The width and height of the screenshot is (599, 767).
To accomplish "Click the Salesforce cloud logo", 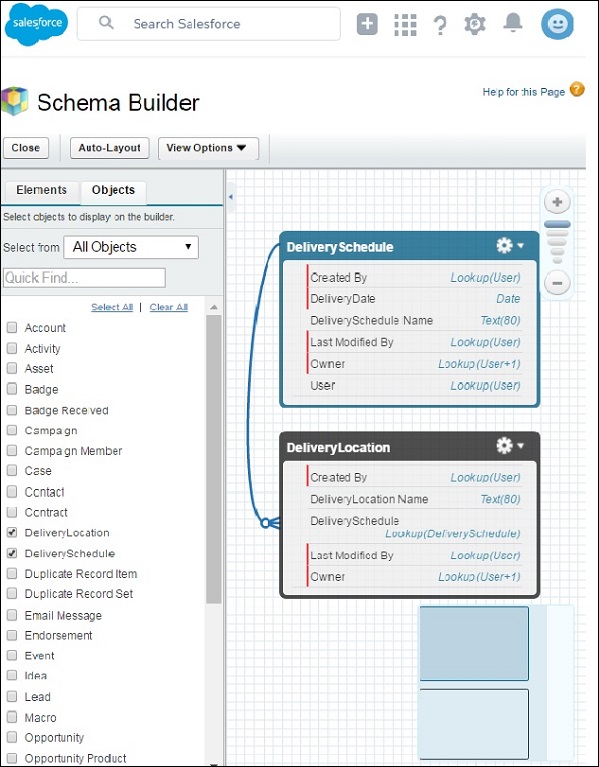I will 36,24.
